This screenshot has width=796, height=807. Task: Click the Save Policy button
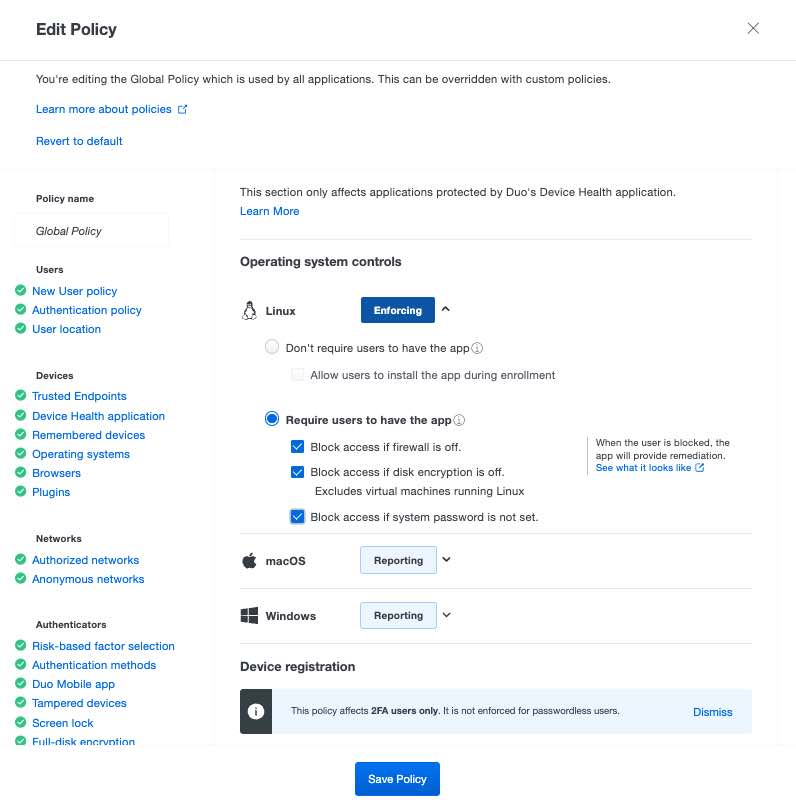click(x=397, y=779)
